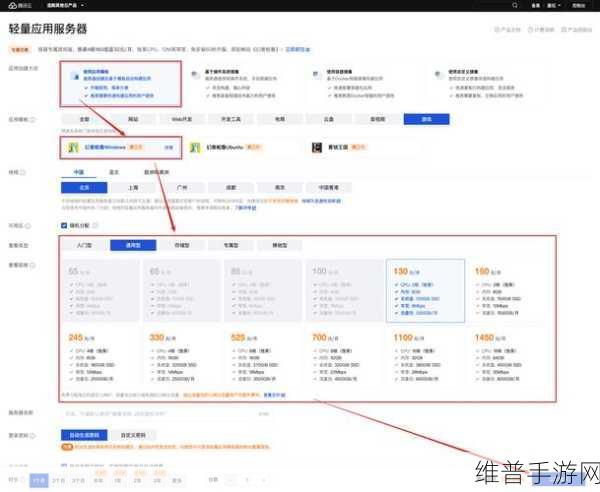
Task: Select the highlighted 通用型 package type tab
Action: [x=133, y=245]
